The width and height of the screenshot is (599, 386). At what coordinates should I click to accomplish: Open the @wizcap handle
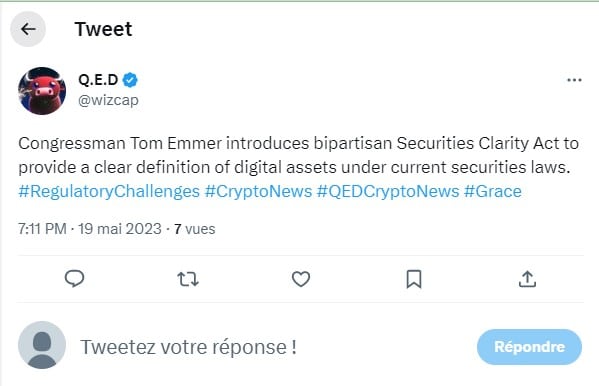click(108, 100)
